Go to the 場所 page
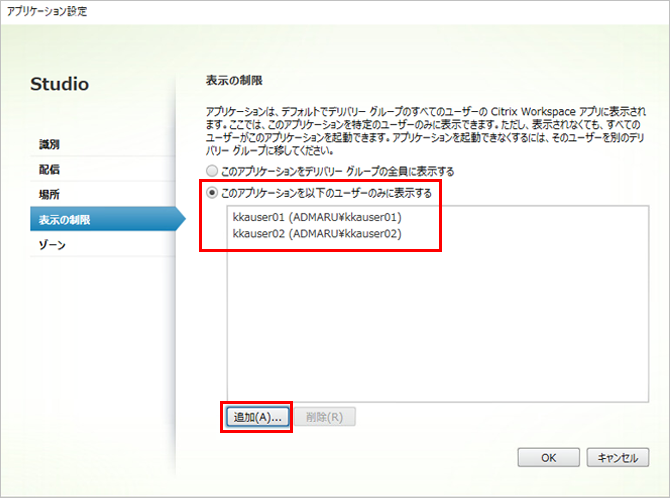This screenshot has height=498, width=670. pos(50,194)
